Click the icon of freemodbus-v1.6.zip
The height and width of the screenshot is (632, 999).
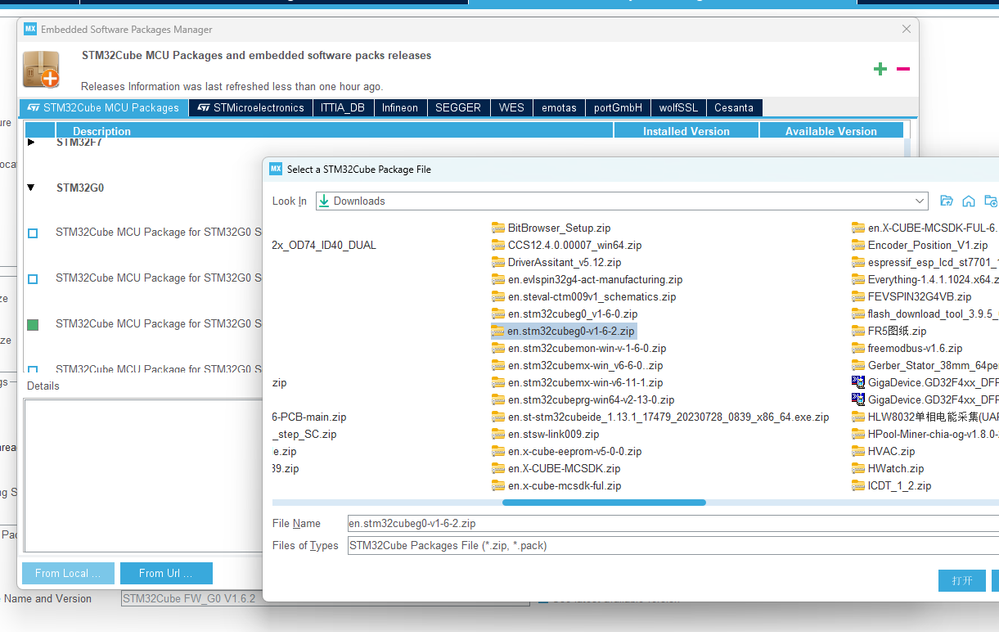tap(858, 348)
